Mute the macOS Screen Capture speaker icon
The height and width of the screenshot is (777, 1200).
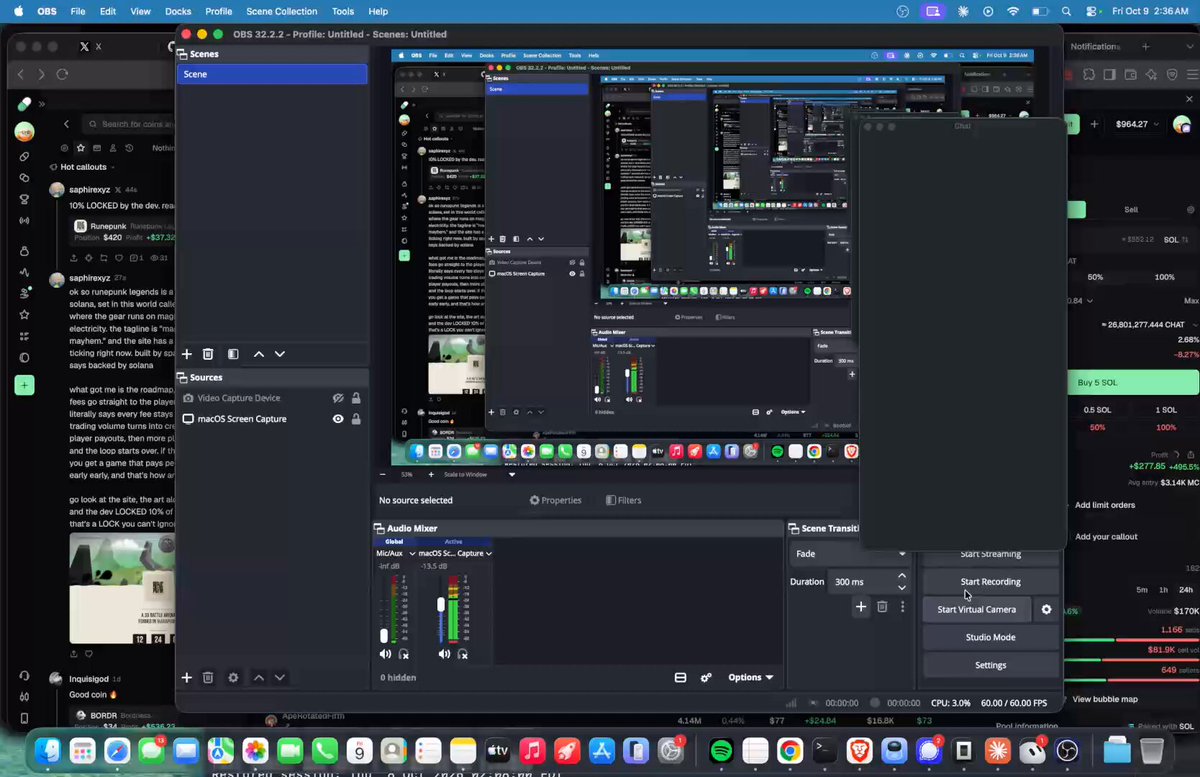[x=444, y=654]
